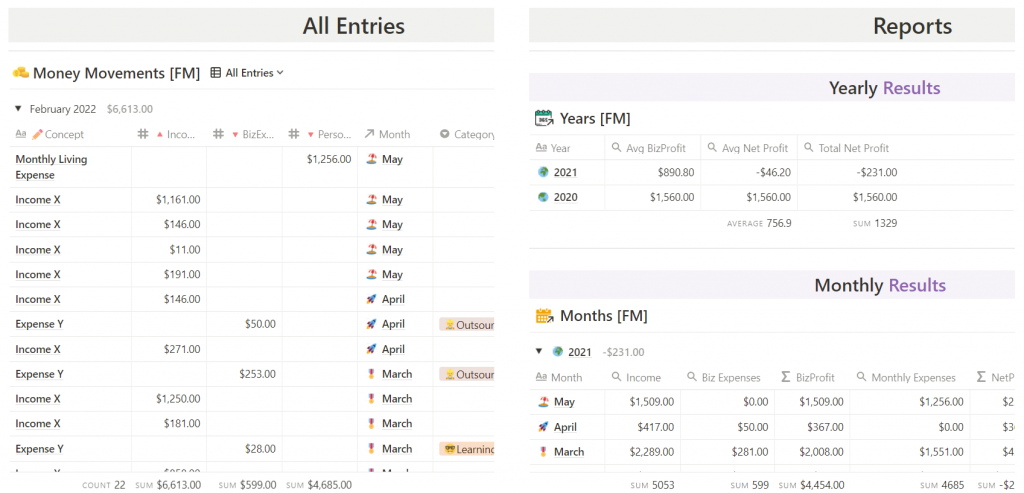Collapse the 2021 months group

[539, 352]
